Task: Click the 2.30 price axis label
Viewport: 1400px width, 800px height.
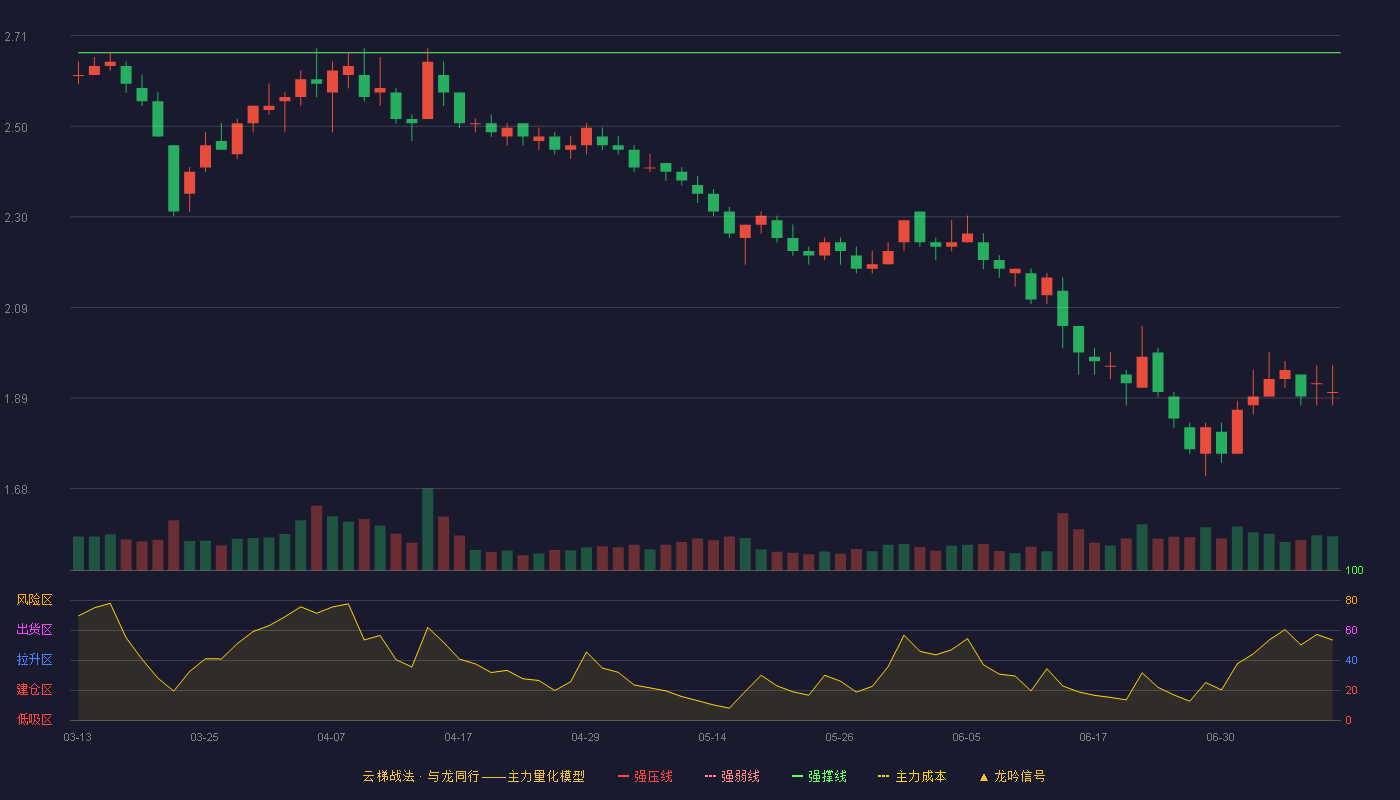Action: click(x=16, y=217)
